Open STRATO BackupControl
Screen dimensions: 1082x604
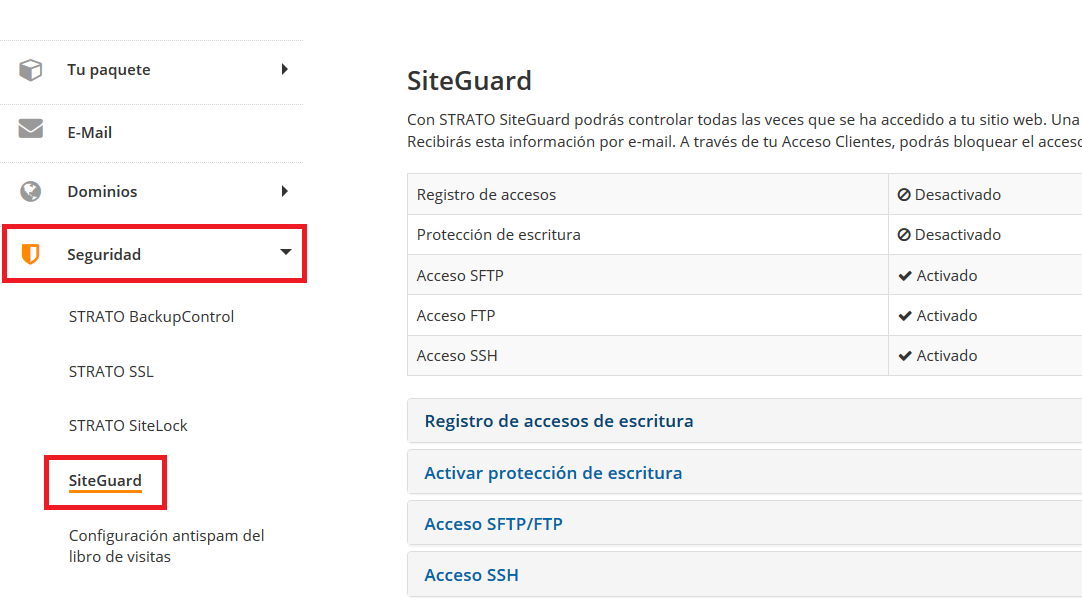pos(151,316)
